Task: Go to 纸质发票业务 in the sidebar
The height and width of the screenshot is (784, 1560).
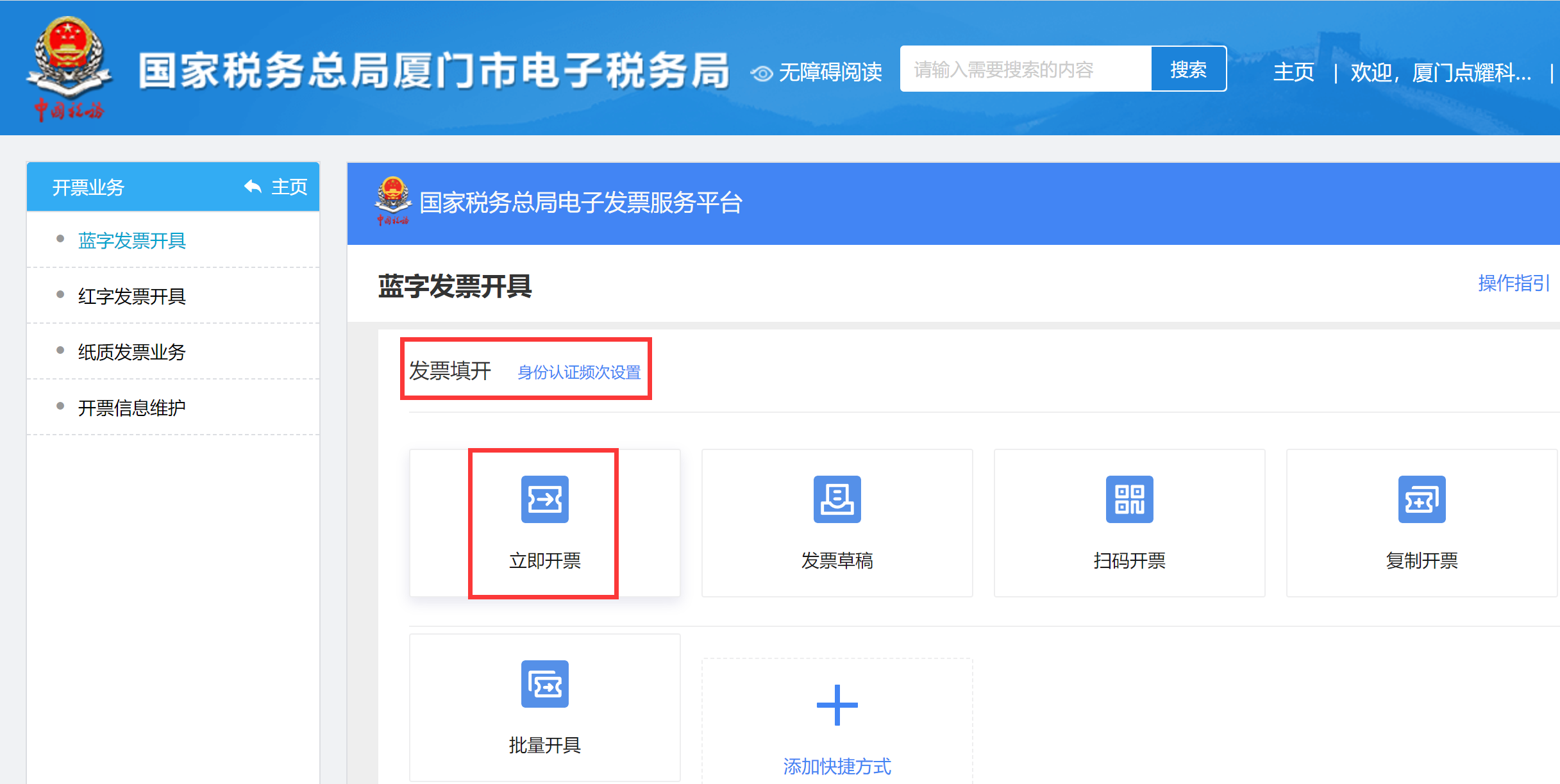Action: [131, 352]
